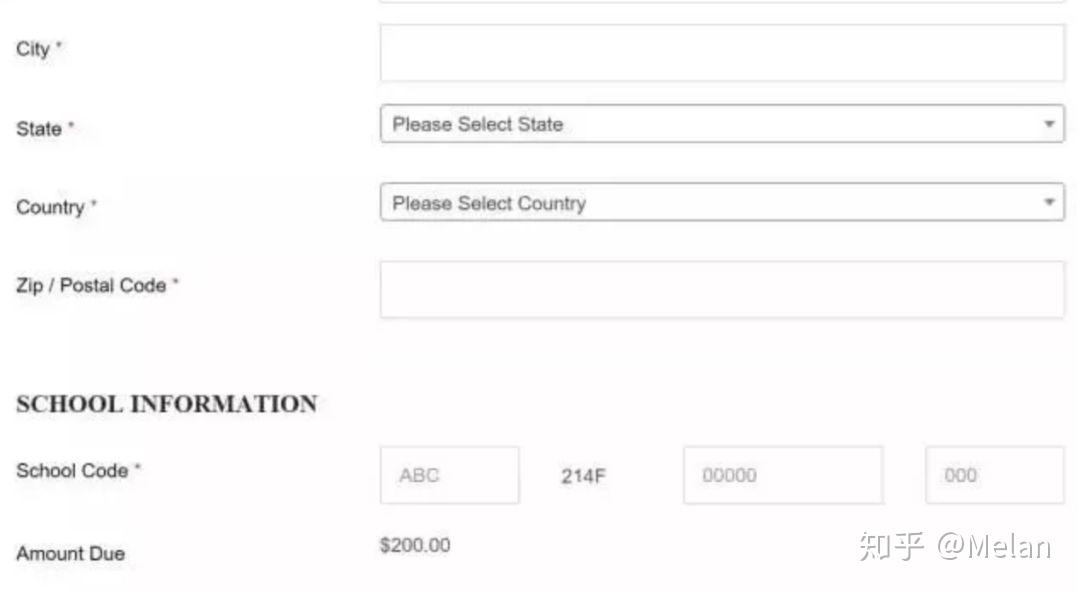The image size is (1080, 591).
Task: Click the Amount Due label
Action: [x=70, y=554]
